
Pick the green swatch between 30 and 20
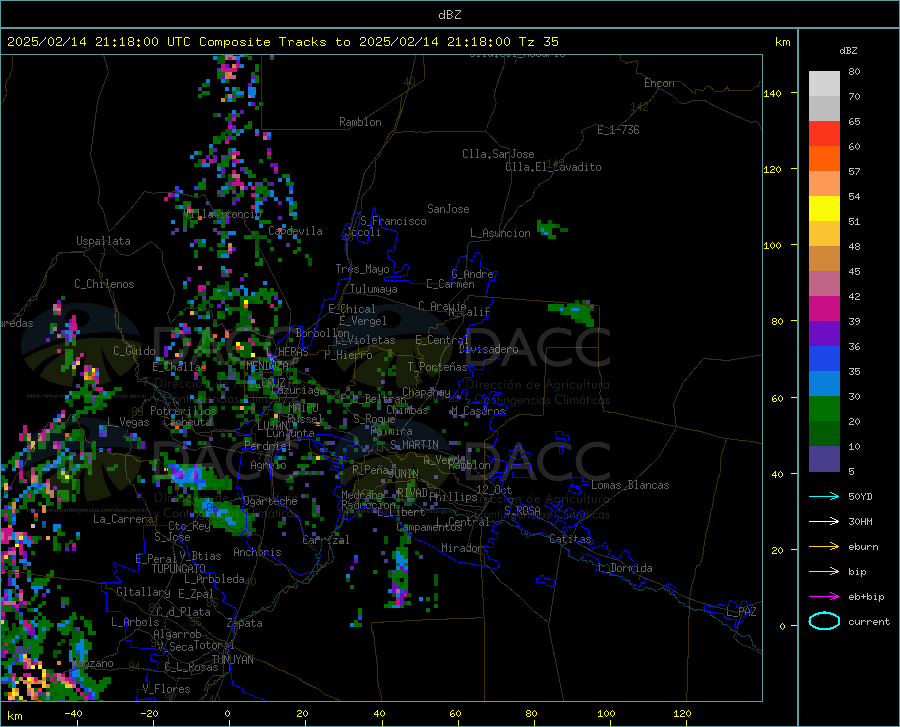(824, 409)
